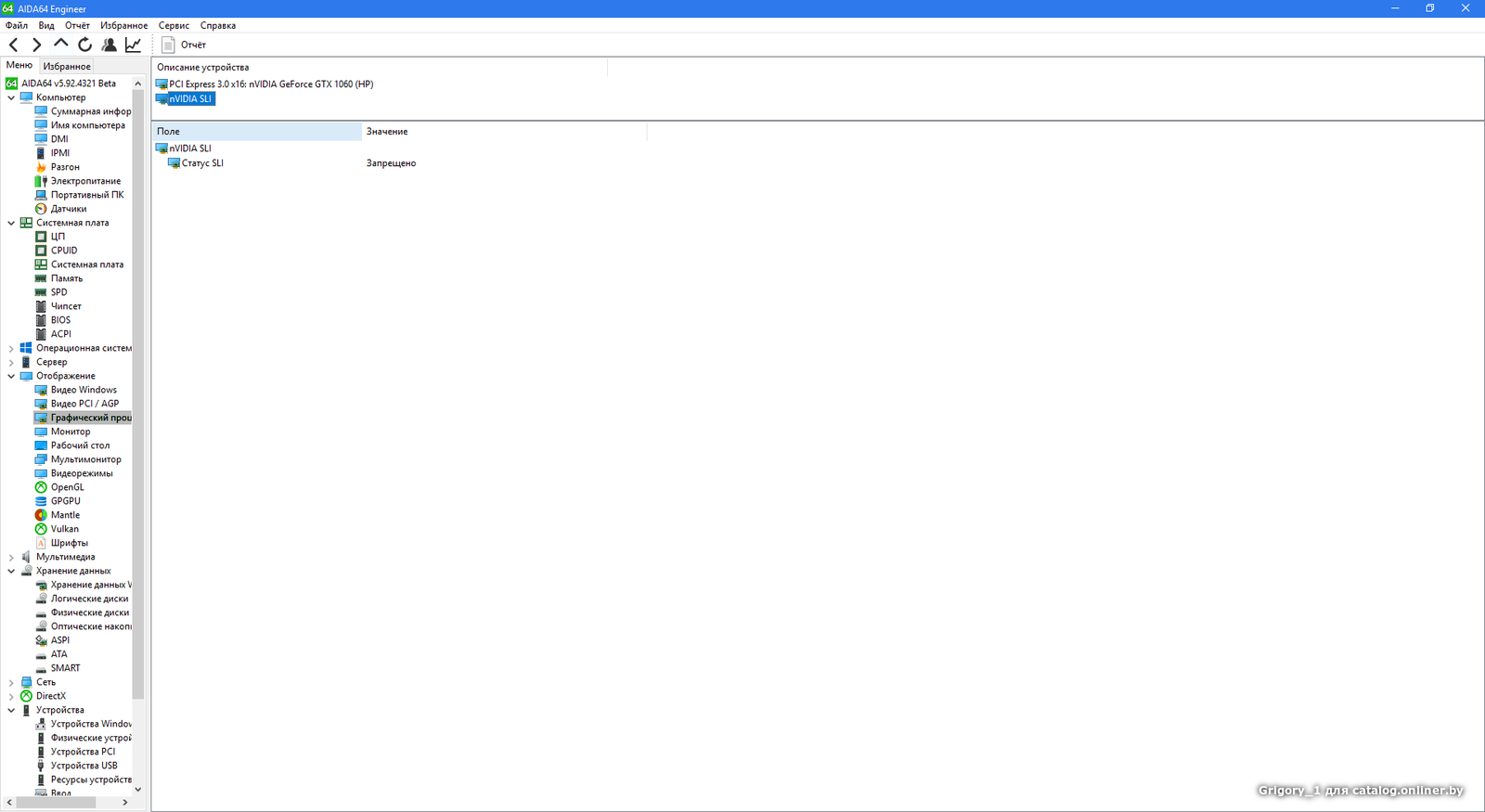1485x812 pixels.
Task: Click the DMI icon in tree
Action: pyautogui.click(x=41, y=139)
